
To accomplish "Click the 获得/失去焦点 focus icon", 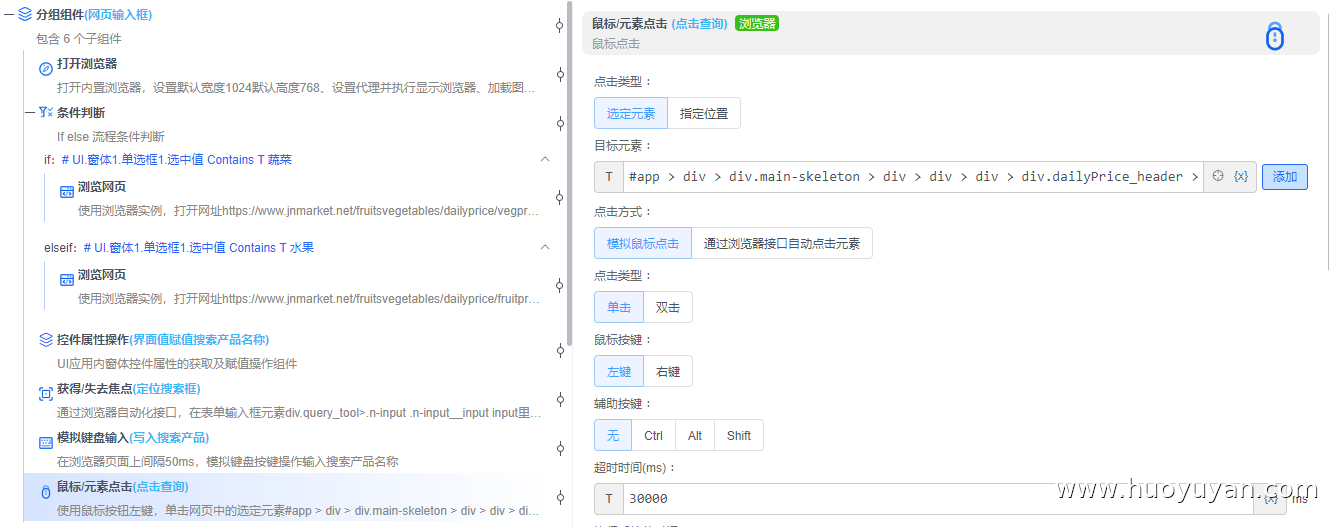I will (45, 394).
